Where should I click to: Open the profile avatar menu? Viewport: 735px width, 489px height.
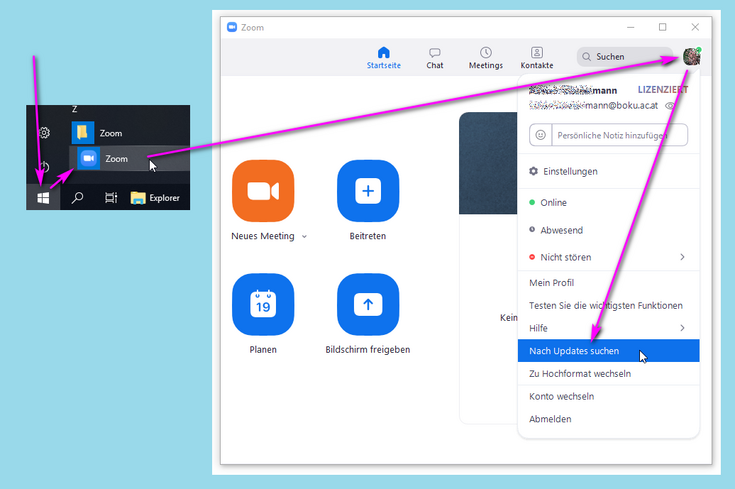click(x=692, y=56)
